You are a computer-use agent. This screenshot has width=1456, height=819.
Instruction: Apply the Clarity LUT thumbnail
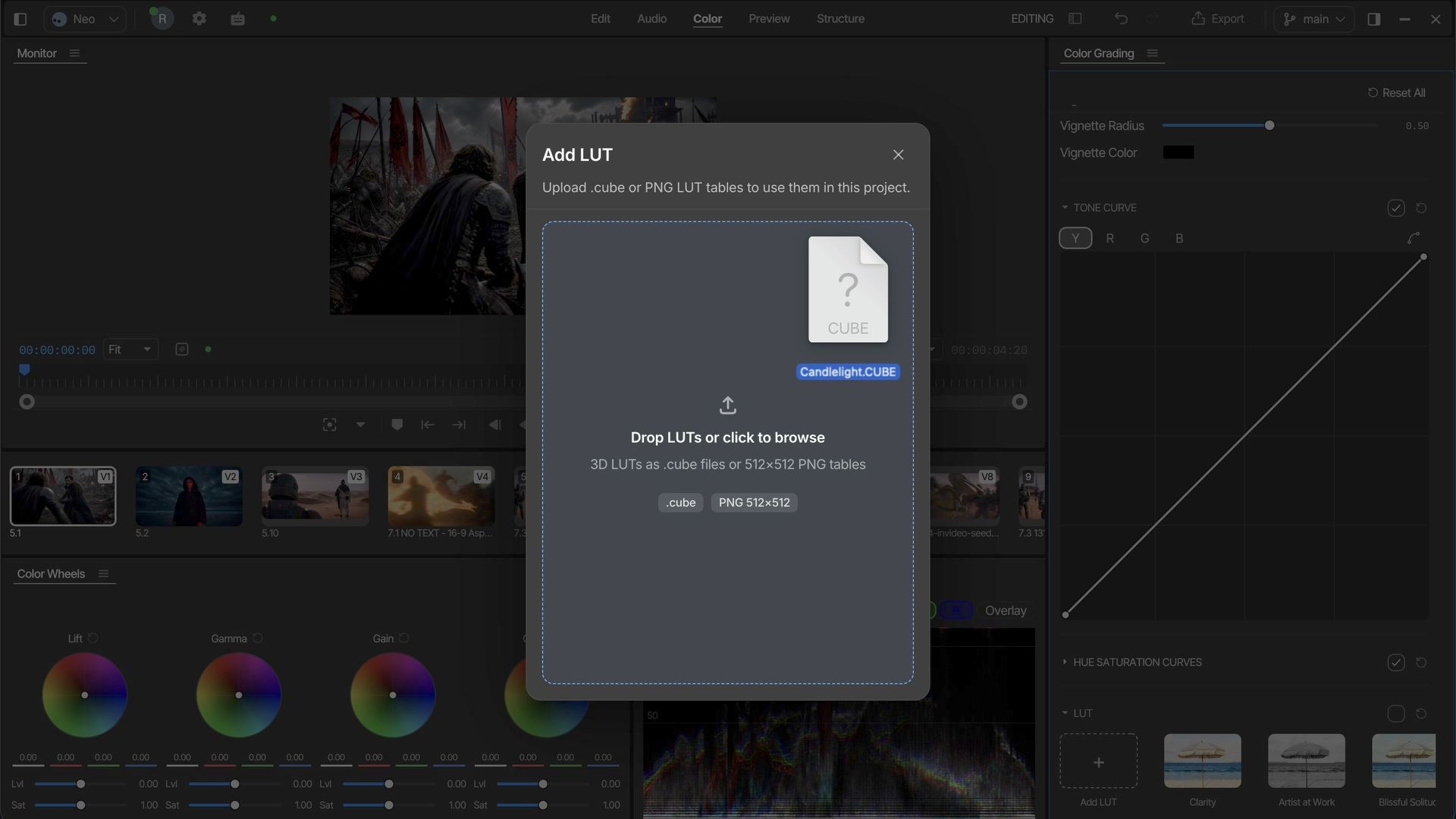click(1203, 761)
